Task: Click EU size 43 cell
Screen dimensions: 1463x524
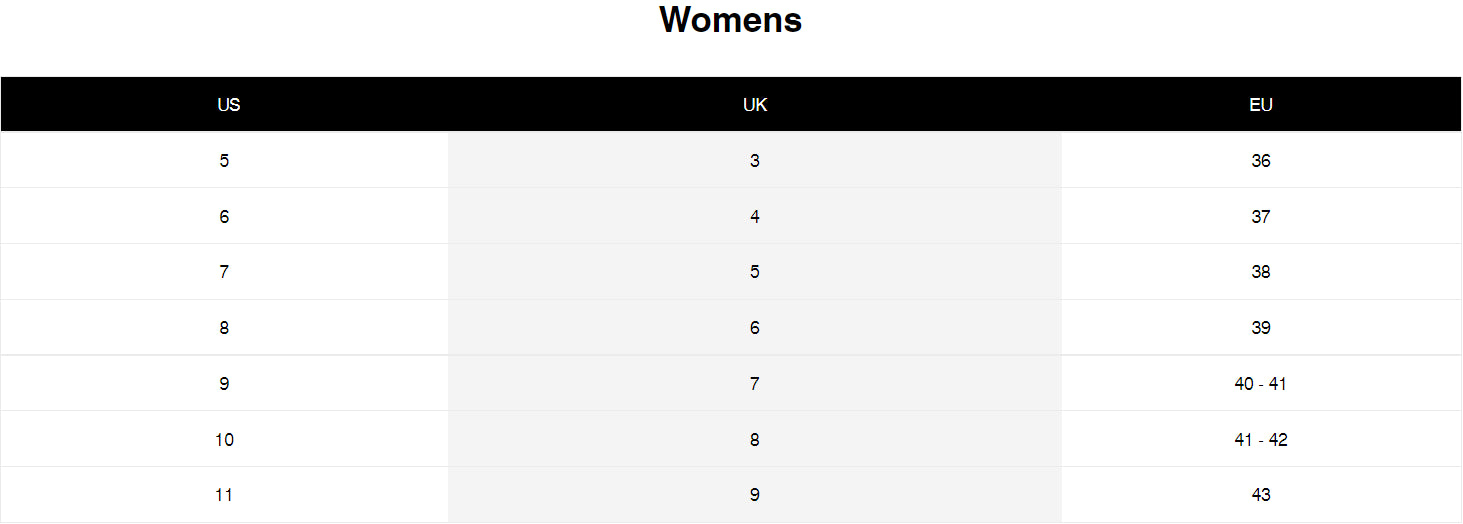Action: pos(1261,495)
